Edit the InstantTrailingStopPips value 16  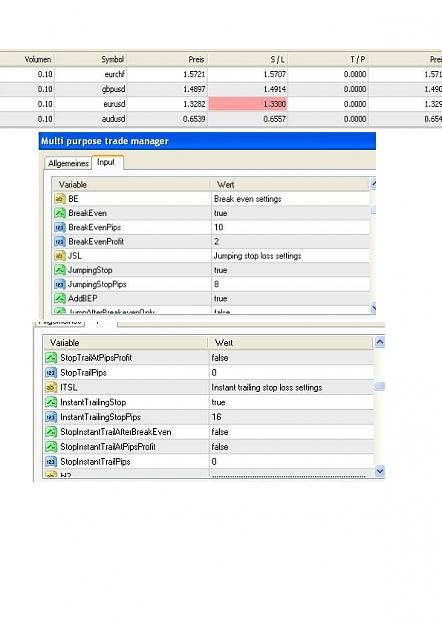pyautogui.click(x=291, y=417)
